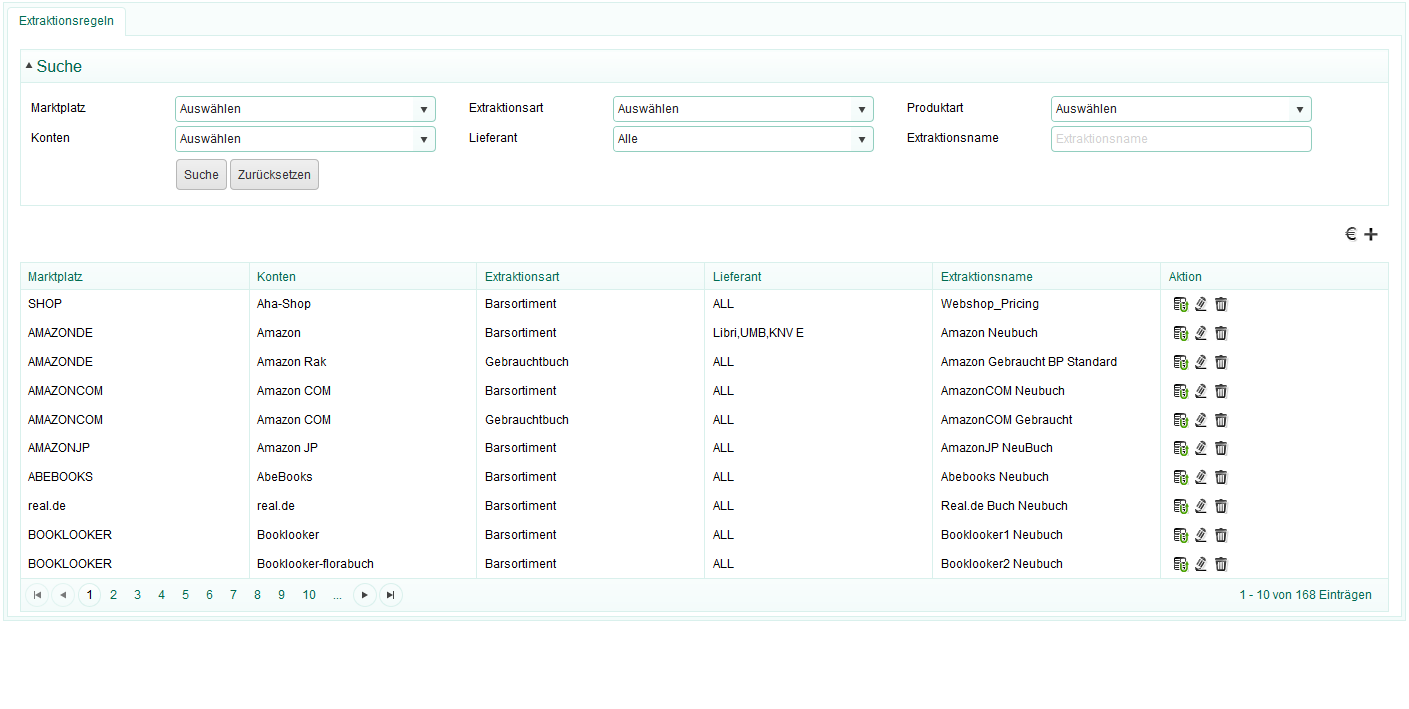The height and width of the screenshot is (709, 1409).
Task: Open the Extraktionsart dropdown in the search form
Action: pos(743,109)
